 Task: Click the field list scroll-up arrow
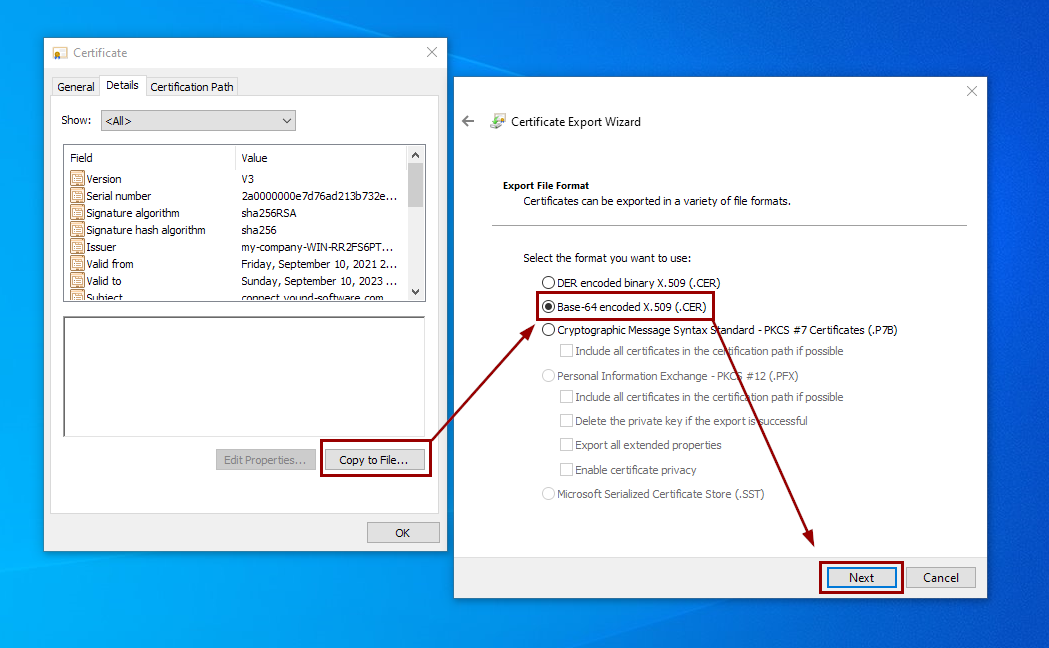click(x=416, y=155)
